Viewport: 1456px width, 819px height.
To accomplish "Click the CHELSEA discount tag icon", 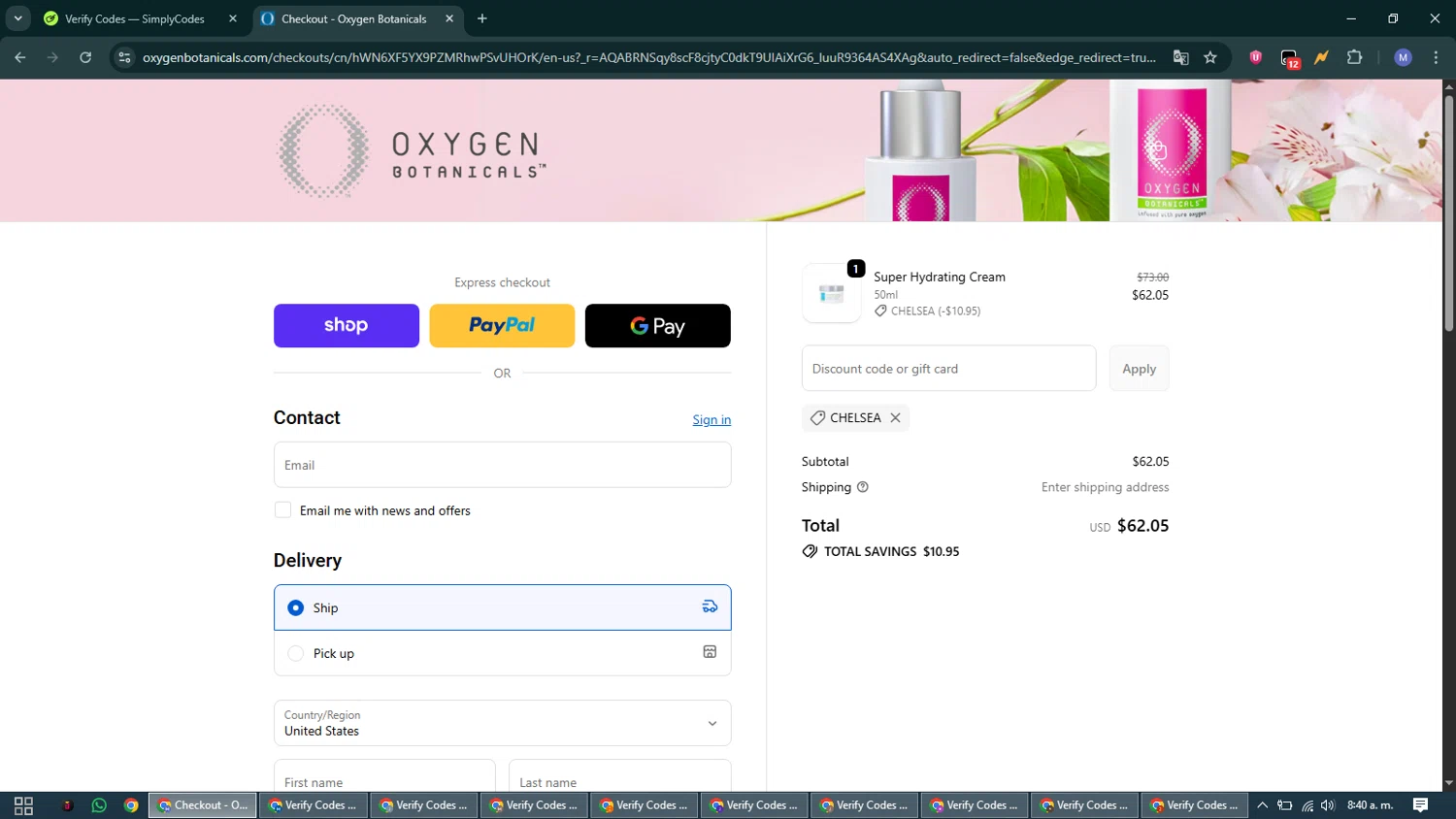I will (x=818, y=417).
